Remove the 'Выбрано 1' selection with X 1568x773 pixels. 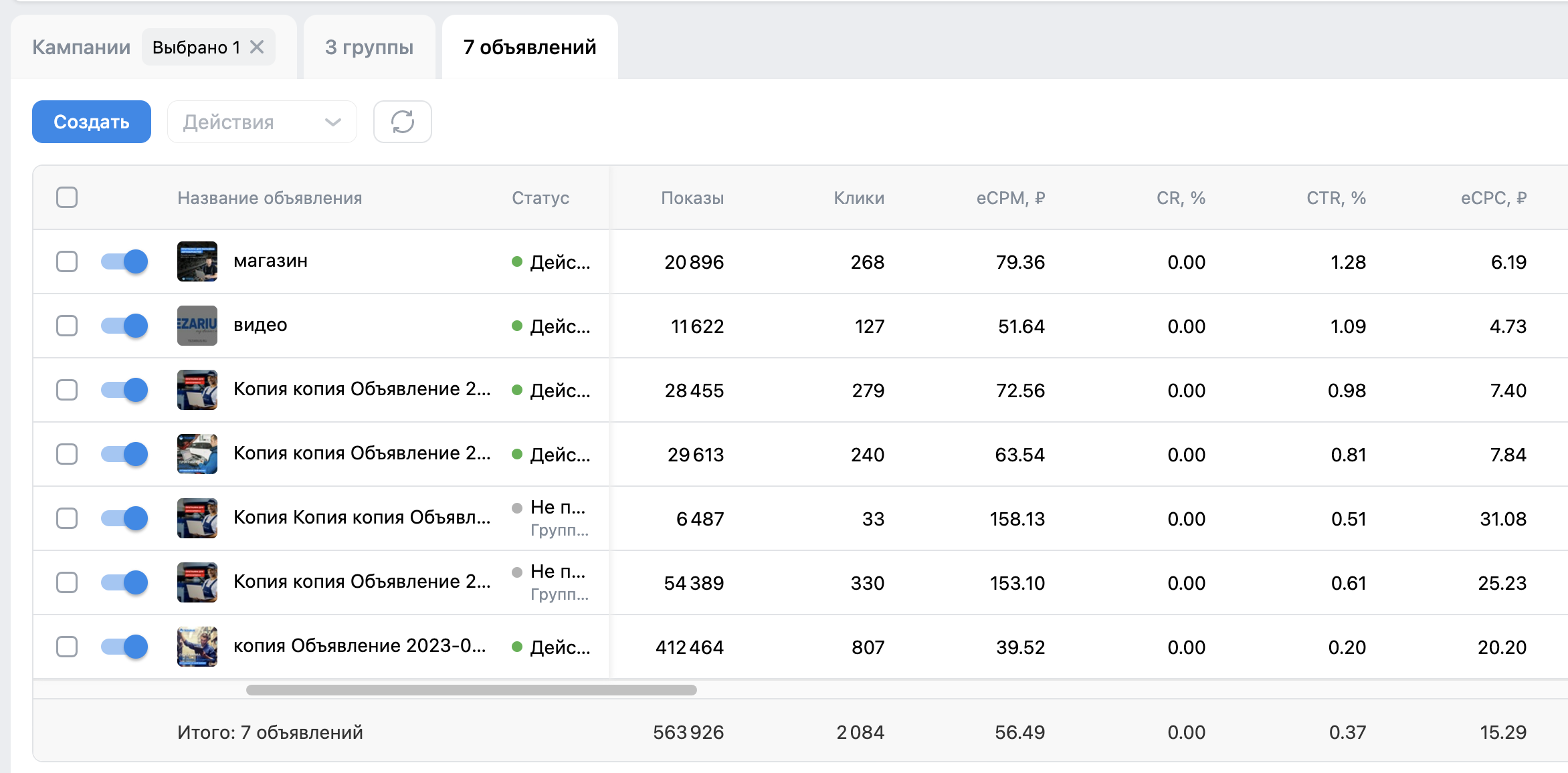click(257, 47)
